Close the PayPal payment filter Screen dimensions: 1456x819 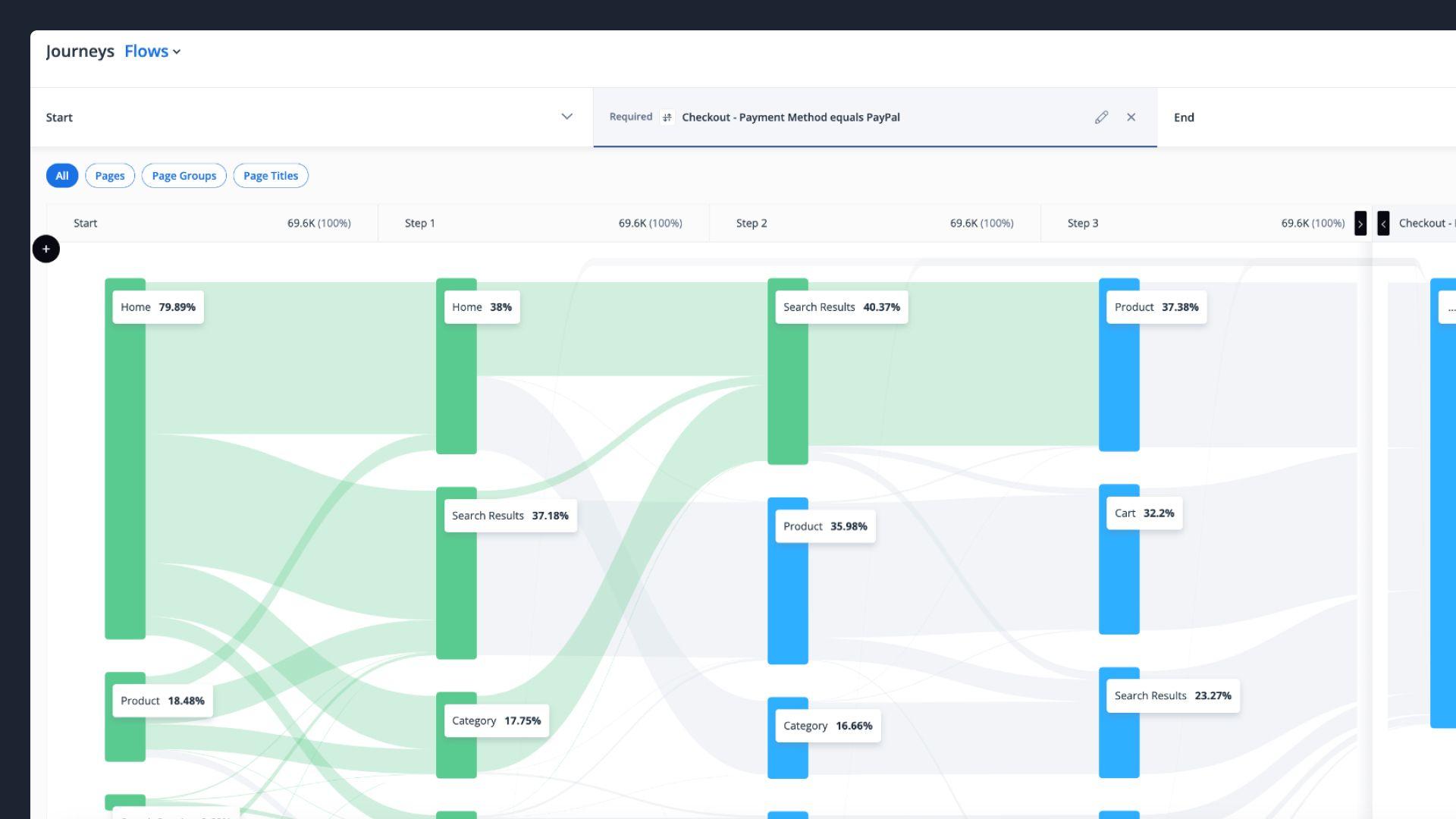[x=1130, y=117]
